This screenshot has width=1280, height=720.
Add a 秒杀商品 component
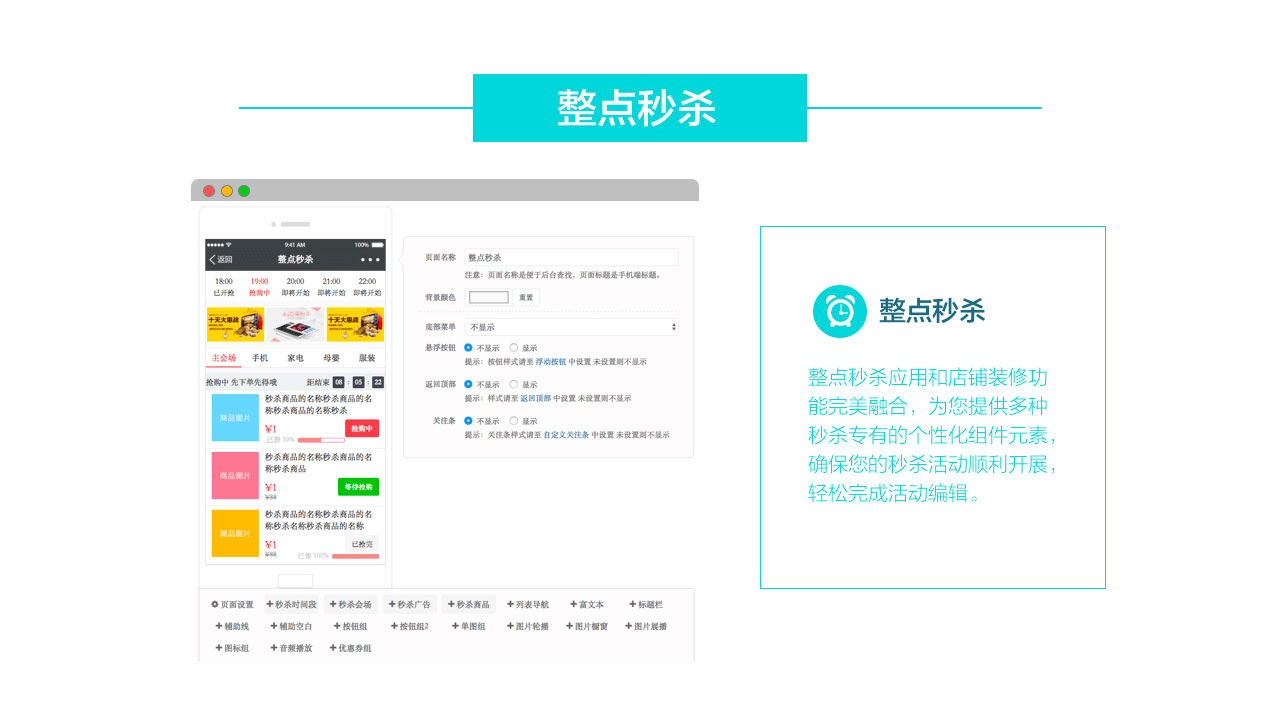point(469,605)
